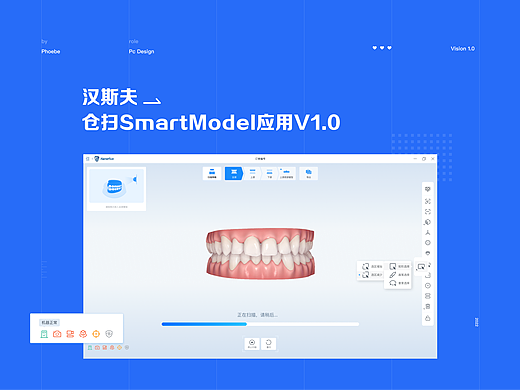This screenshot has height=390, width=520.
Task: Click the scanner illustration preview card
Action: point(116,189)
